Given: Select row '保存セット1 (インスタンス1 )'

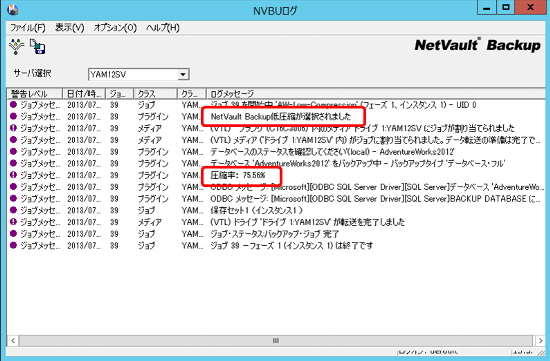Looking at the screenshot, I should click(x=276, y=210).
